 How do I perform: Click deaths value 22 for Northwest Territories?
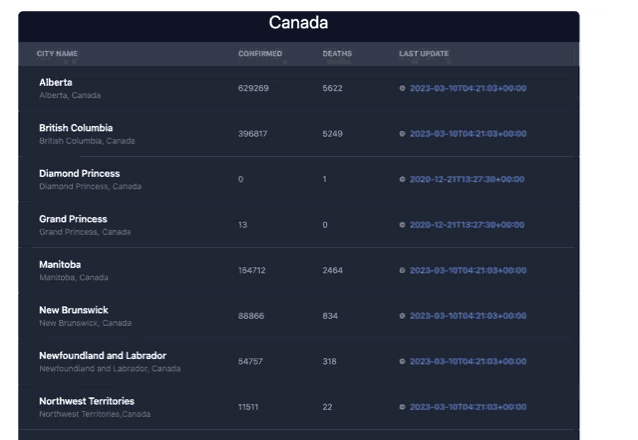pos(327,407)
